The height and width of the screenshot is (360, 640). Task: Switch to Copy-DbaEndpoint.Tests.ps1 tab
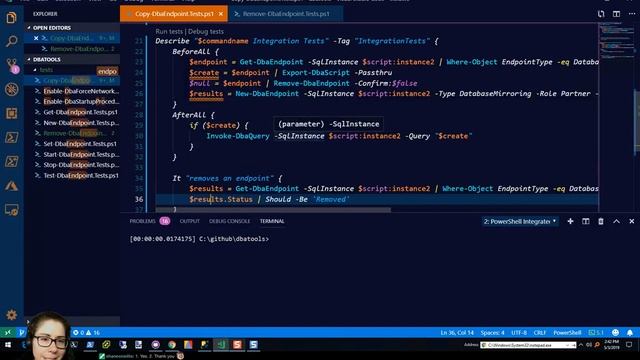pos(174,14)
